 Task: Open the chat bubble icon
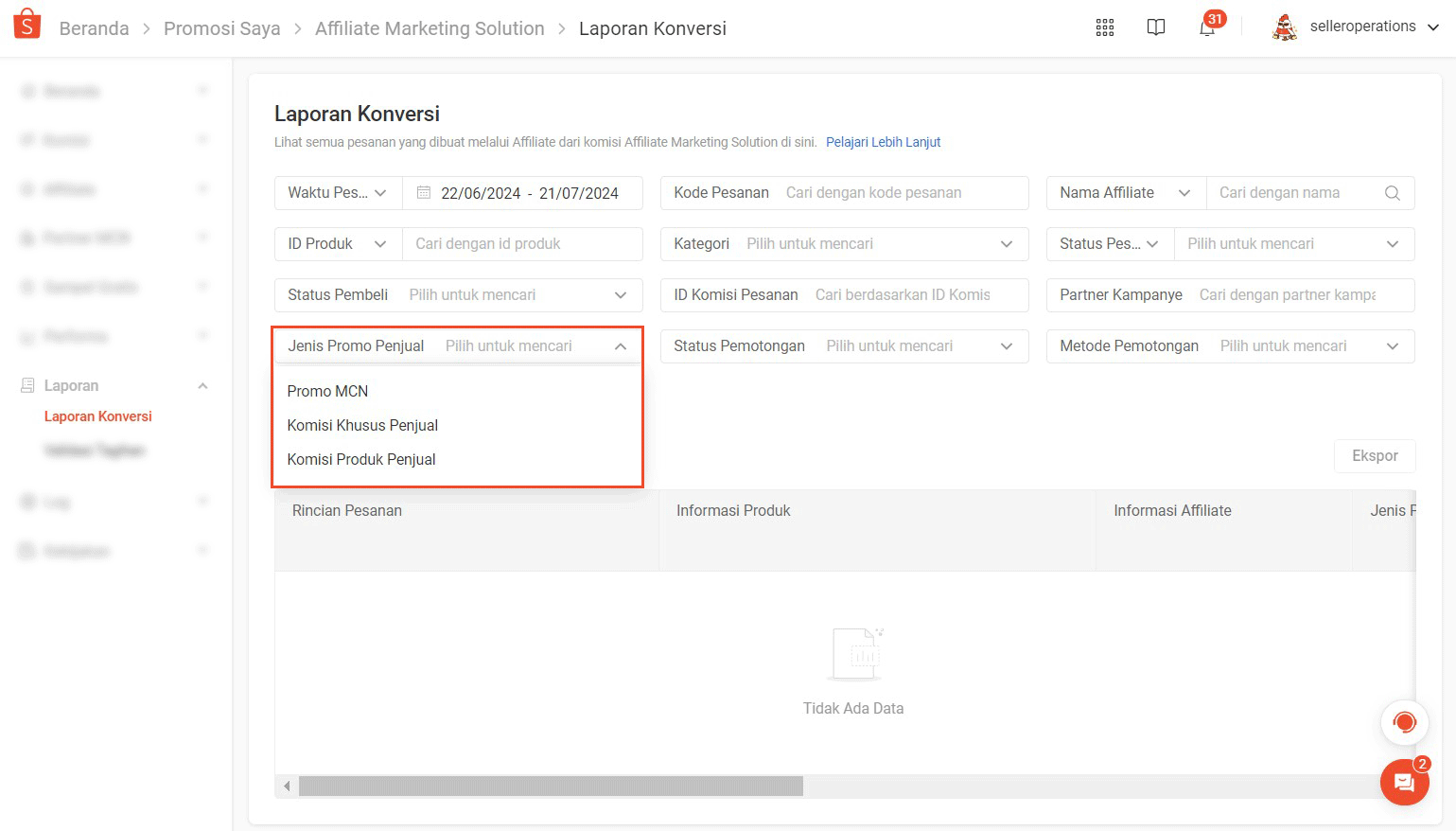1404,783
